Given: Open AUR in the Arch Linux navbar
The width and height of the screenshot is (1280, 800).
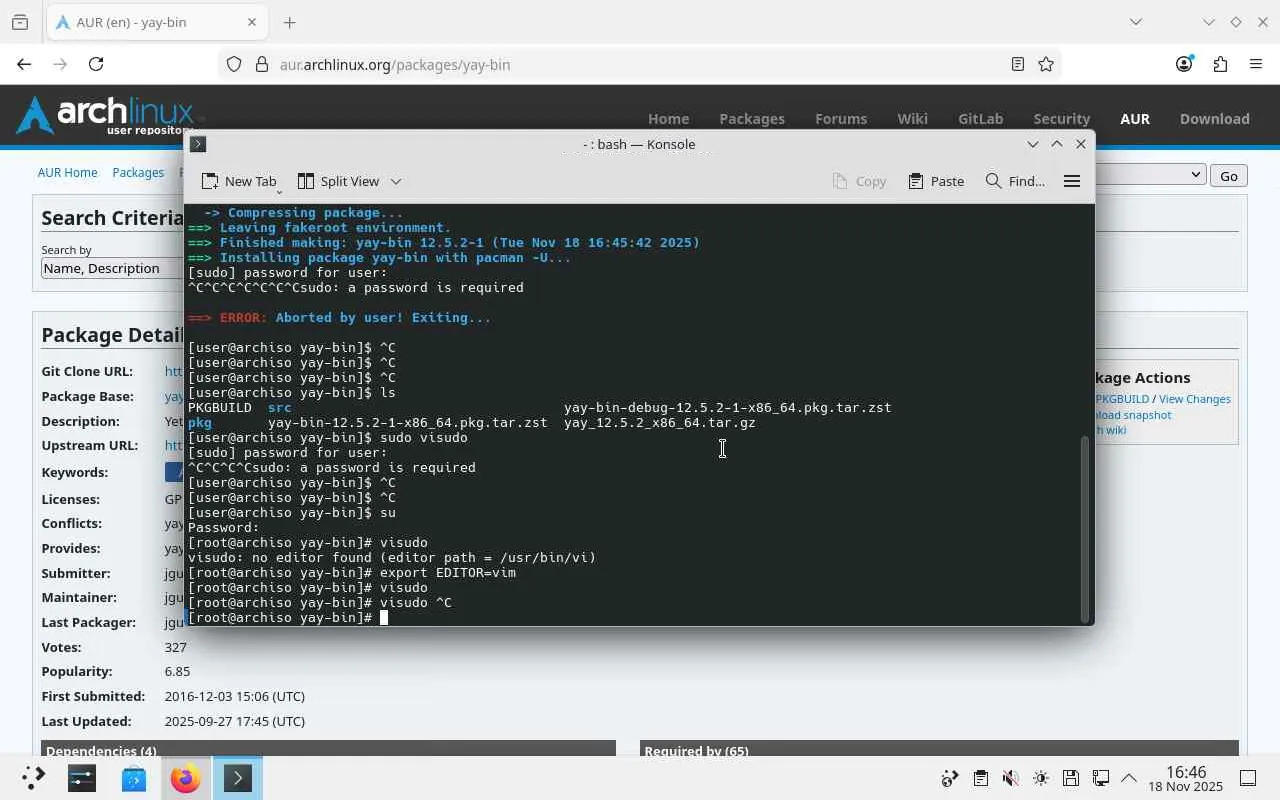Looking at the screenshot, I should pyautogui.click(x=1135, y=118).
